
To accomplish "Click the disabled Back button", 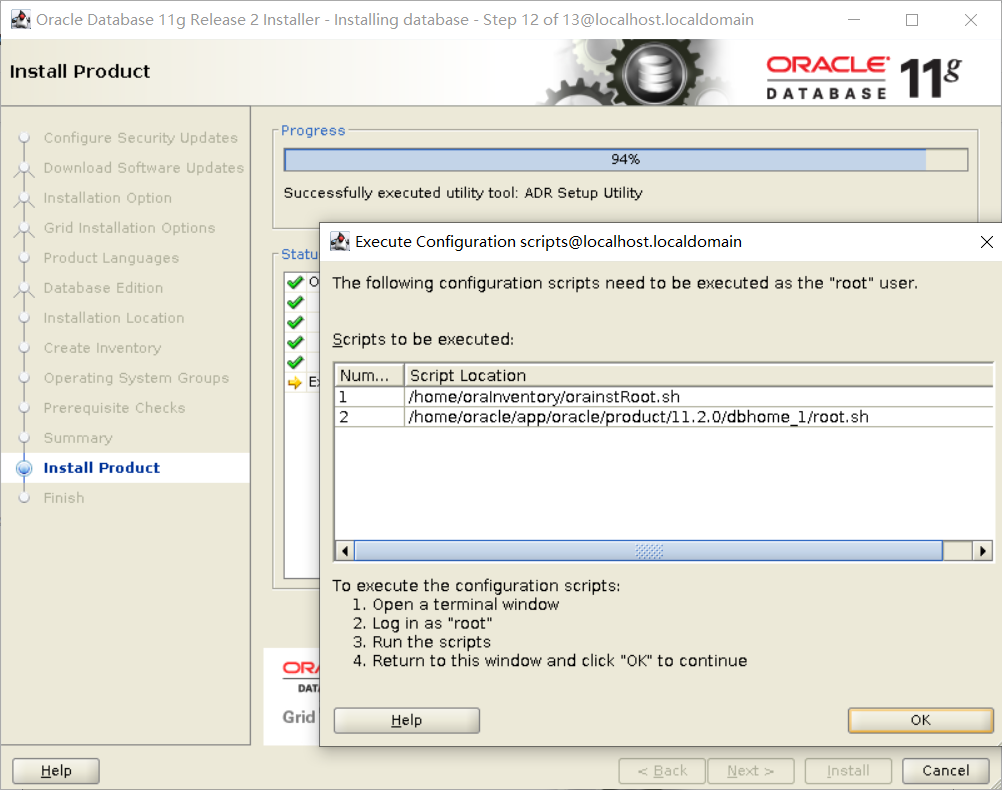I will pyautogui.click(x=662, y=771).
